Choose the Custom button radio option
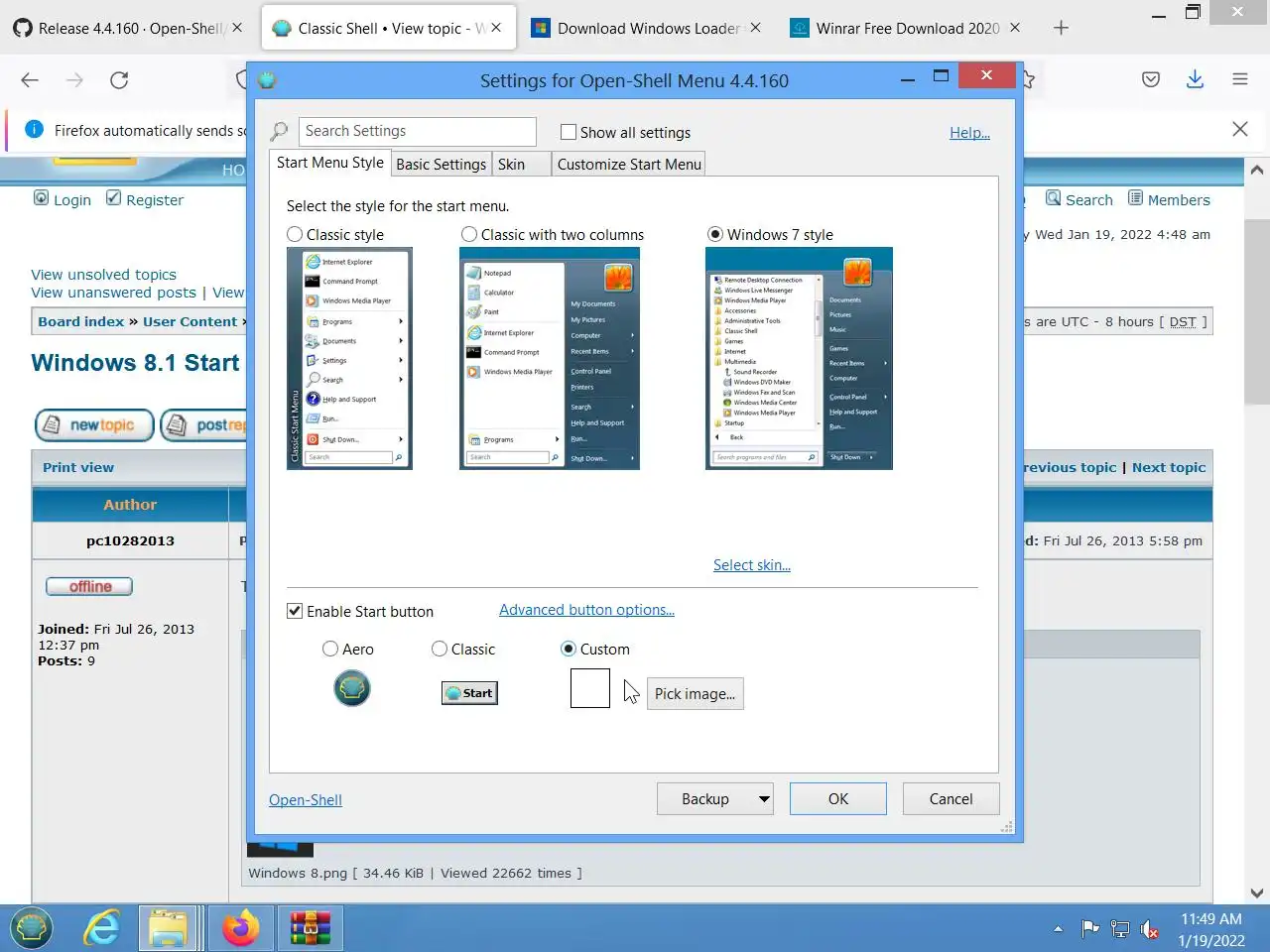 [569, 649]
